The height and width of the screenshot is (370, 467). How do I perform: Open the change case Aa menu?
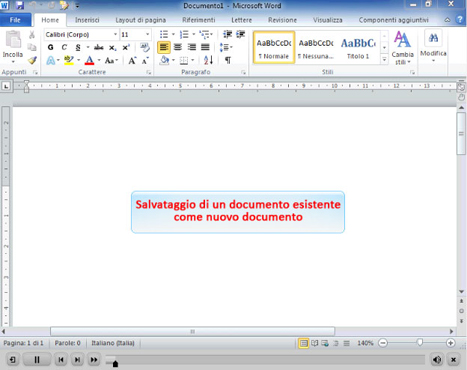point(111,60)
